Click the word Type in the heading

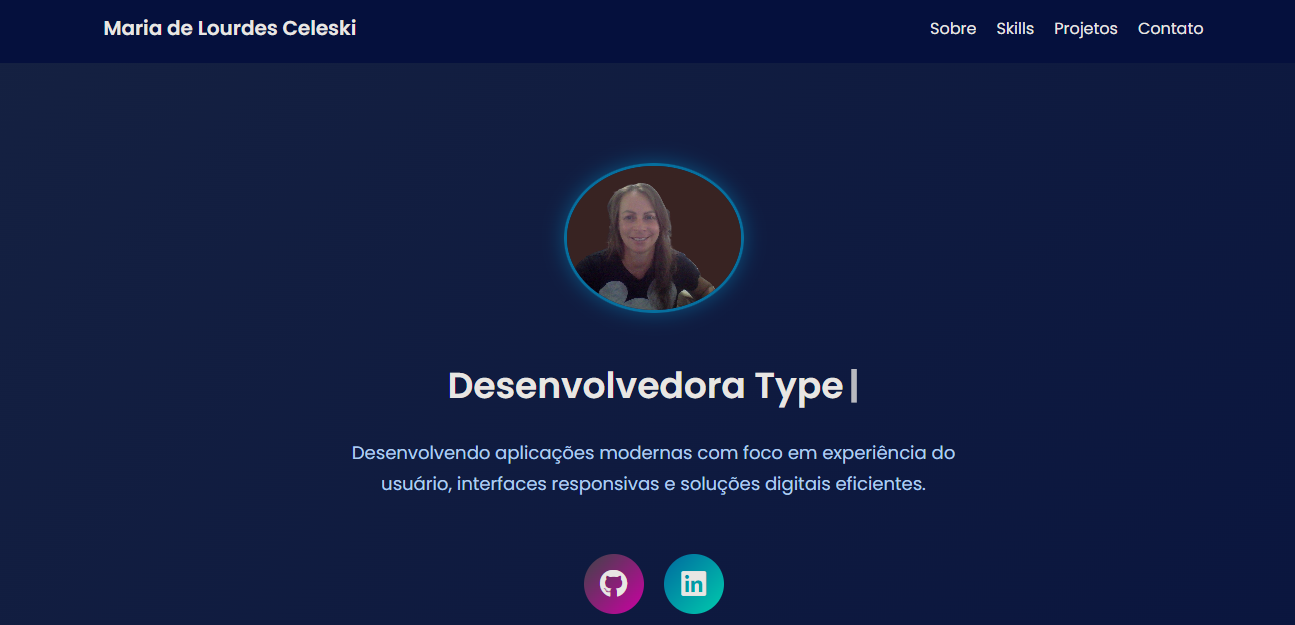798,386
